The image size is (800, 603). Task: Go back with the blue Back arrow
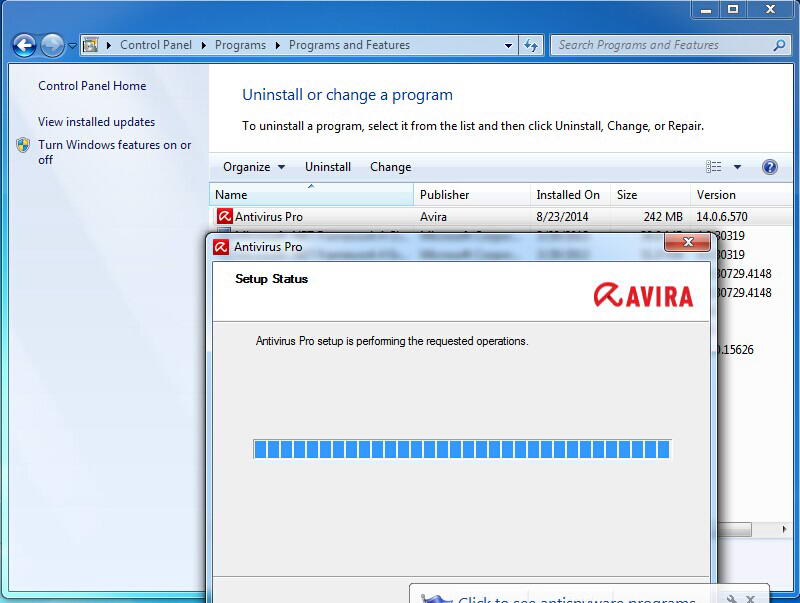(24, 46)
